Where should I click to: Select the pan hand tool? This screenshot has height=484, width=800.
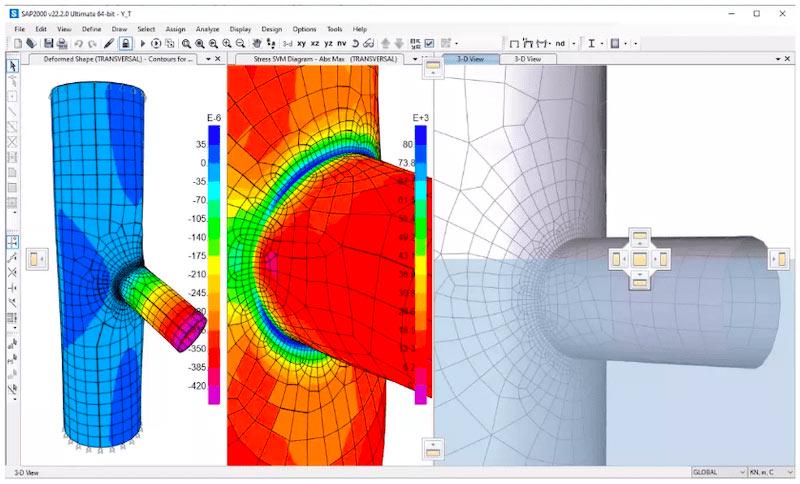257,44
